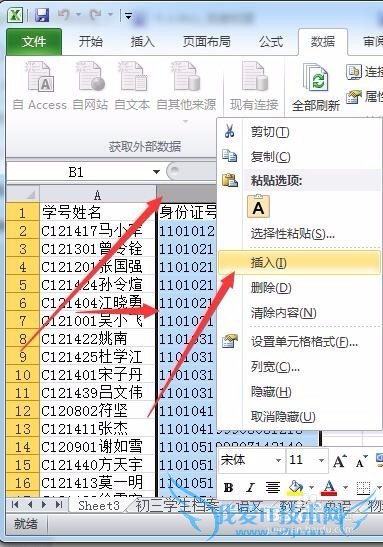Click cell containing C121440方天宇
This screenshot has height=547, width=383.
coord(98,465)
